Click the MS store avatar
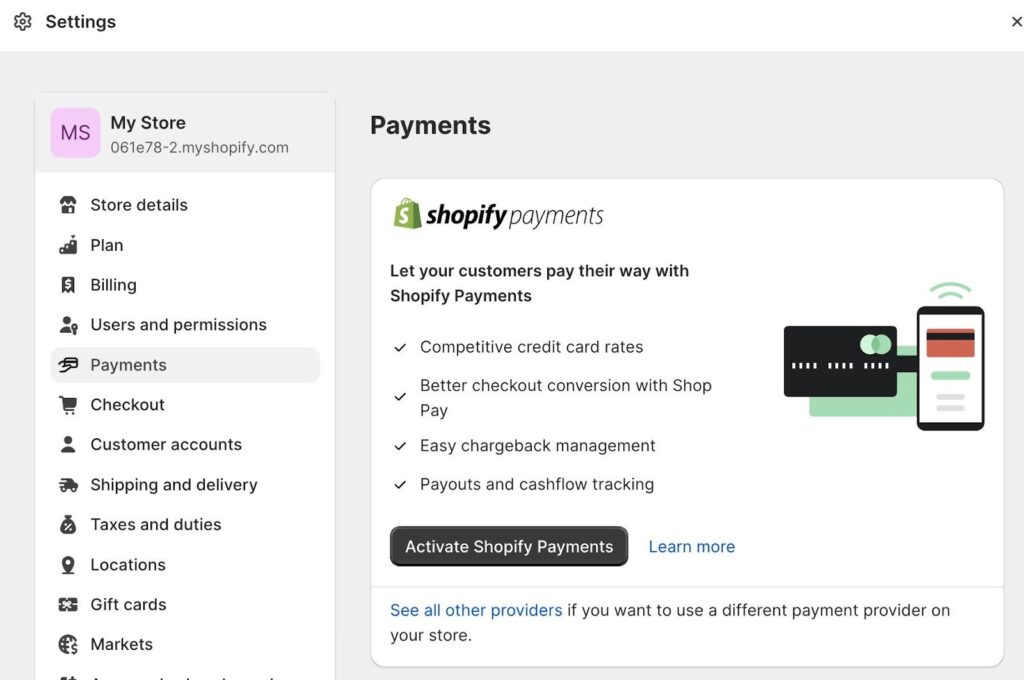This screenshot has width=1024, height=680. click(75, 133)
